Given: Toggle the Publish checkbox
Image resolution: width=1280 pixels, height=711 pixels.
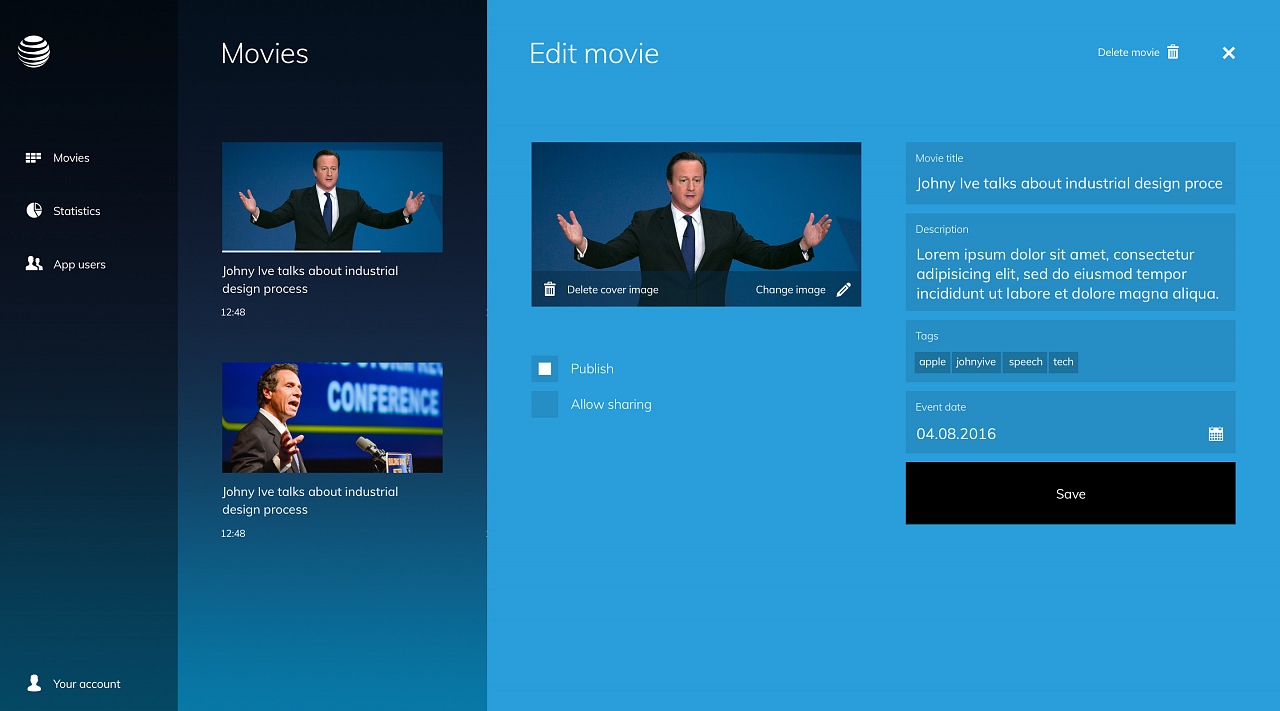Looking at the screenshot, I should 545,369.
